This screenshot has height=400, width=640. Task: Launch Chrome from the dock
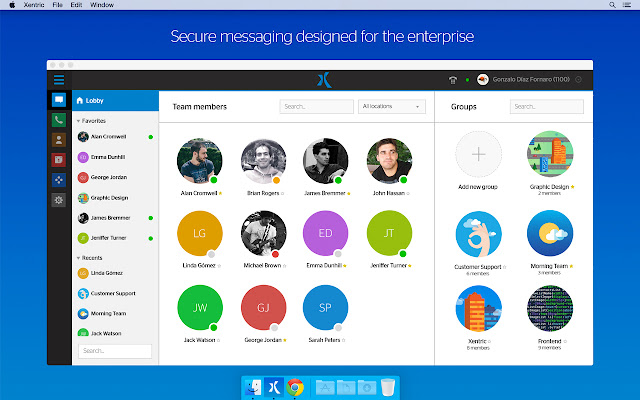[295, 387]
